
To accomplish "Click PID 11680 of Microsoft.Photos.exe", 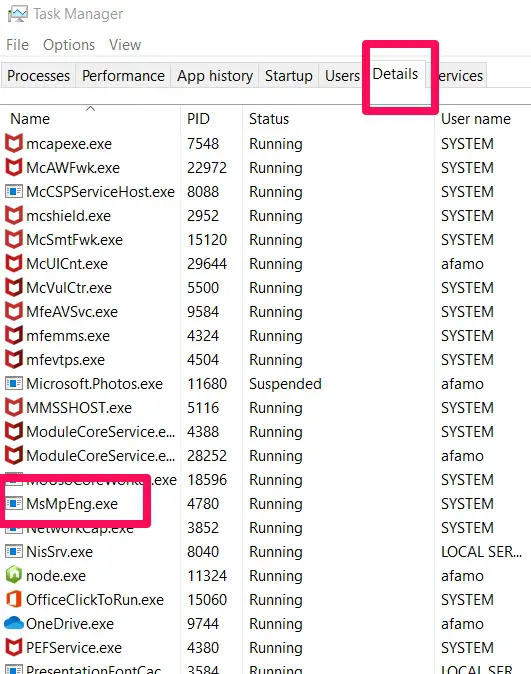I will coord(207,383).
